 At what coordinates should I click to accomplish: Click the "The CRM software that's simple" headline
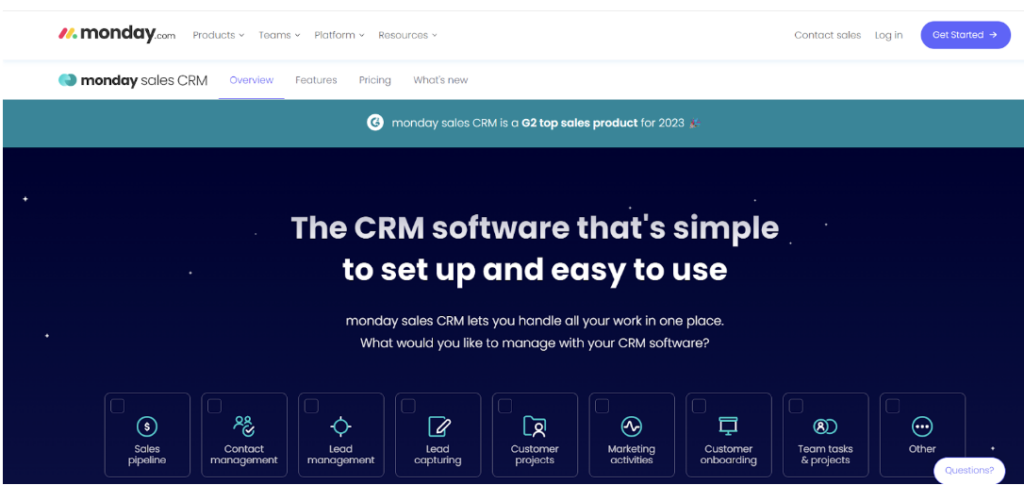535,228
